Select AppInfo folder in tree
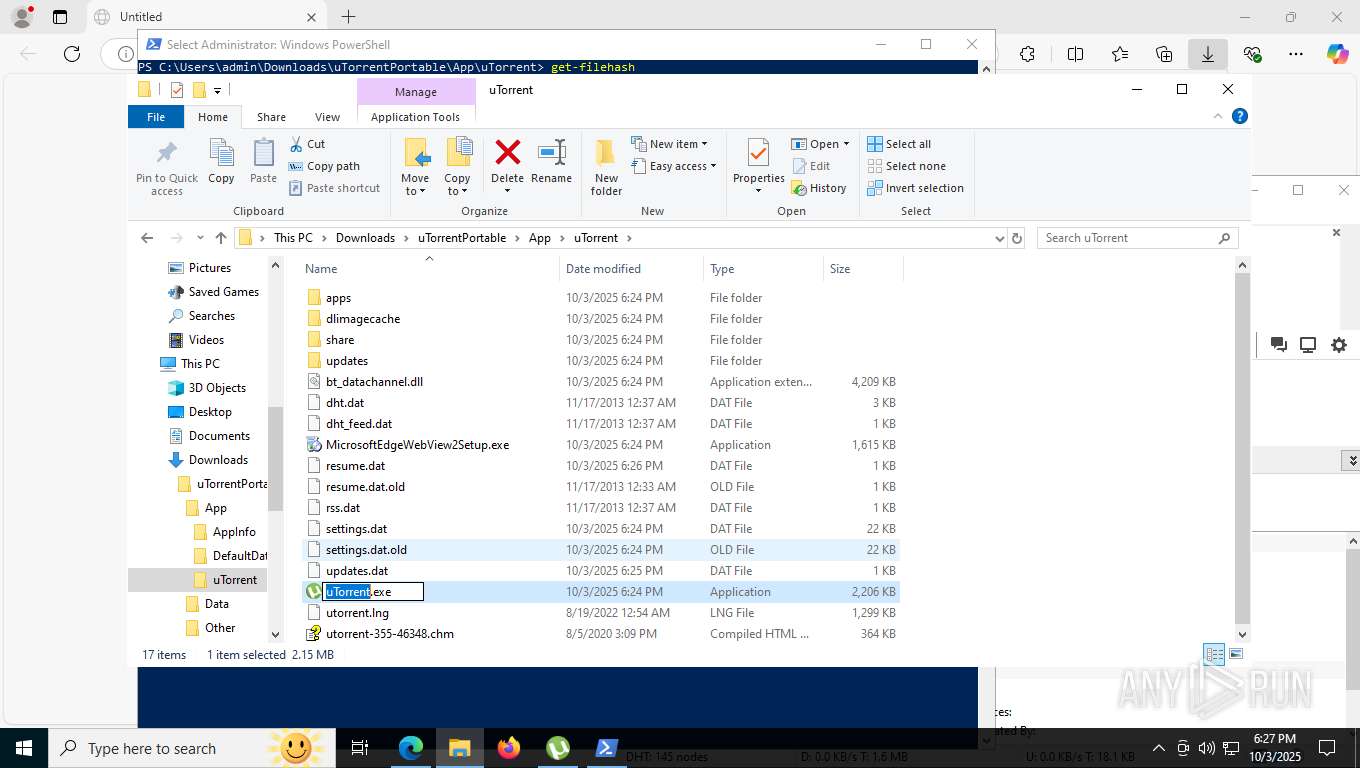1360x768 pixels. click(234, 532)
